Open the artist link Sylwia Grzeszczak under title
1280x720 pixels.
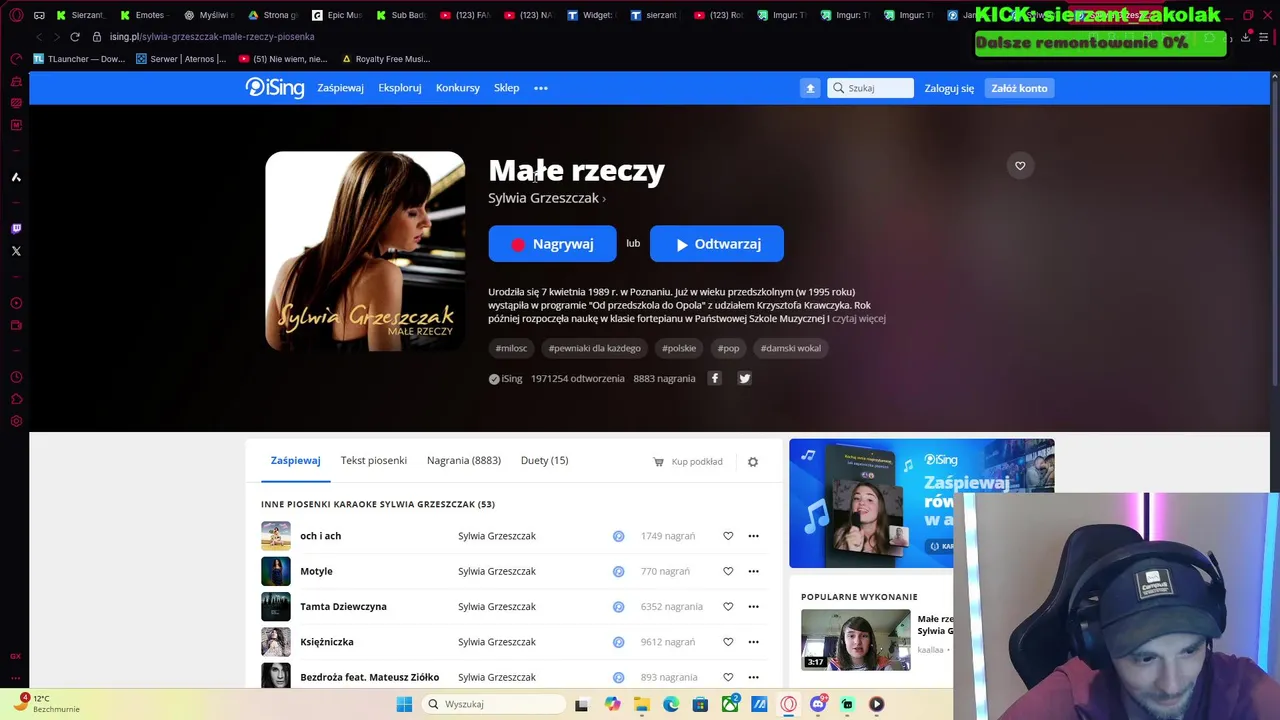[x=546, y=198]
